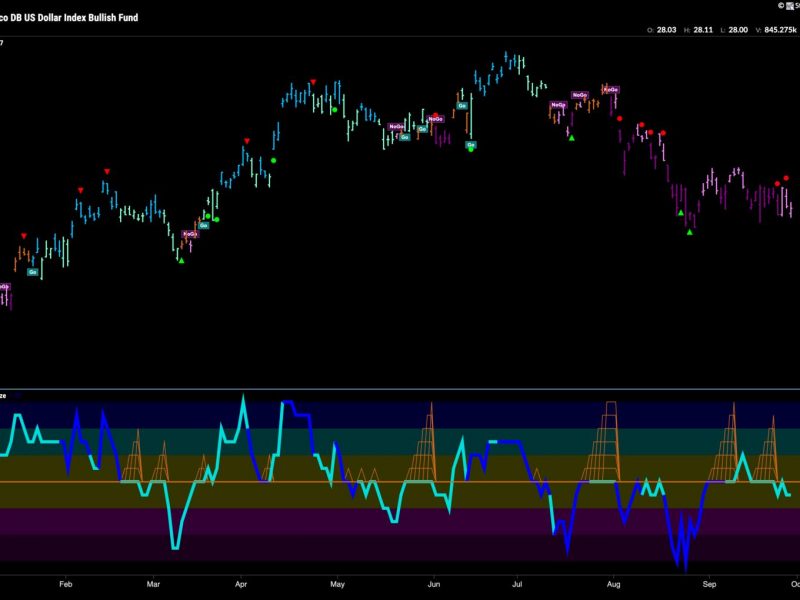
Task: Click the red down-triangle marker at the late April high
Action: click(x=313, y=82)
